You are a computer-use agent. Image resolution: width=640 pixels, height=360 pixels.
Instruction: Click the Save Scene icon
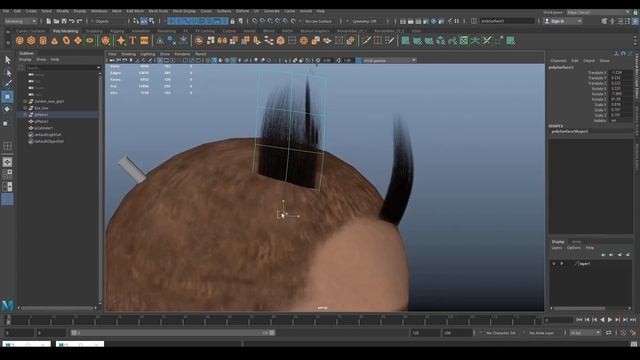64,21
